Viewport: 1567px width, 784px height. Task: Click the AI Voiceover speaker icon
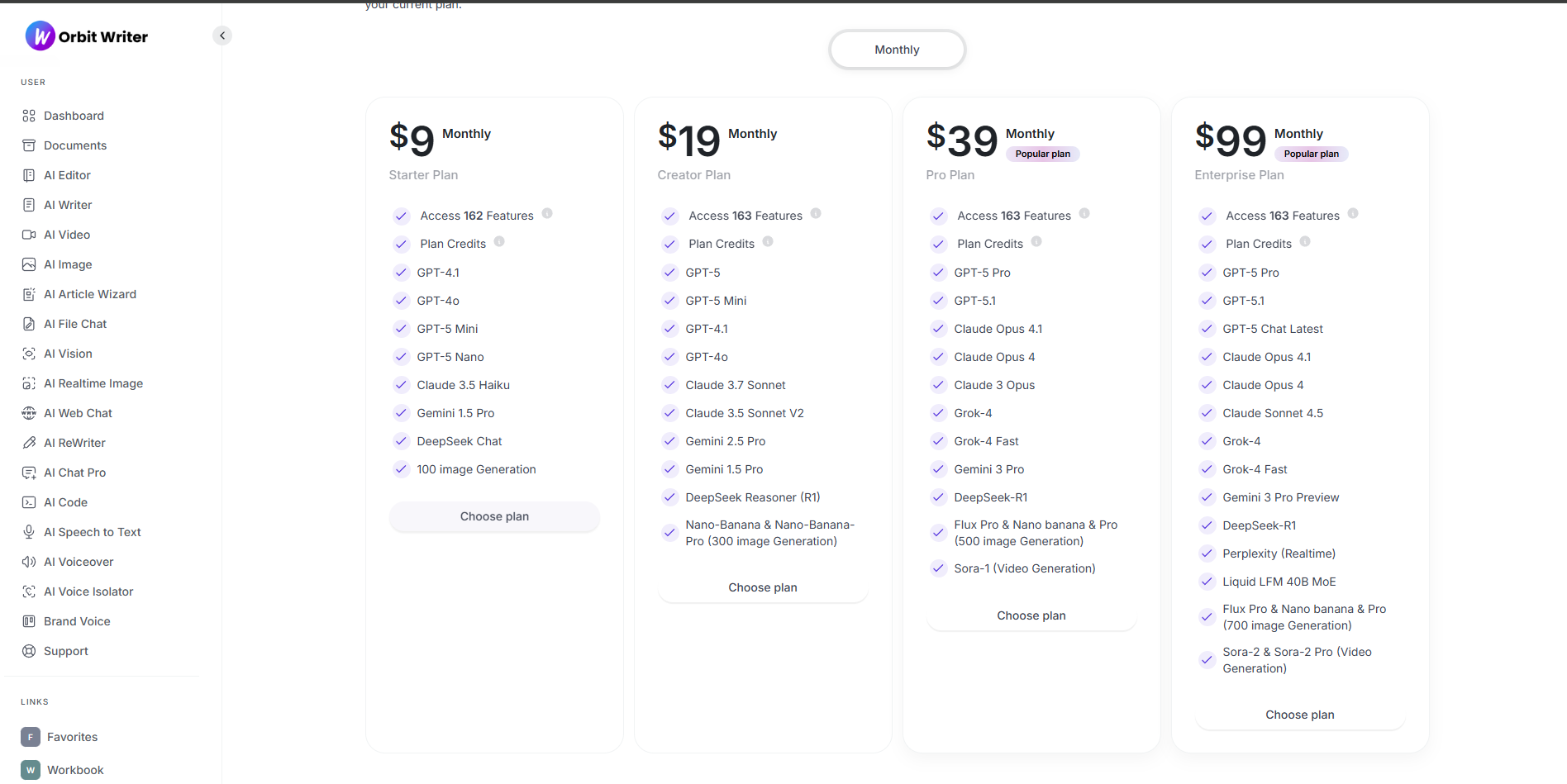[x=29, y=562]
